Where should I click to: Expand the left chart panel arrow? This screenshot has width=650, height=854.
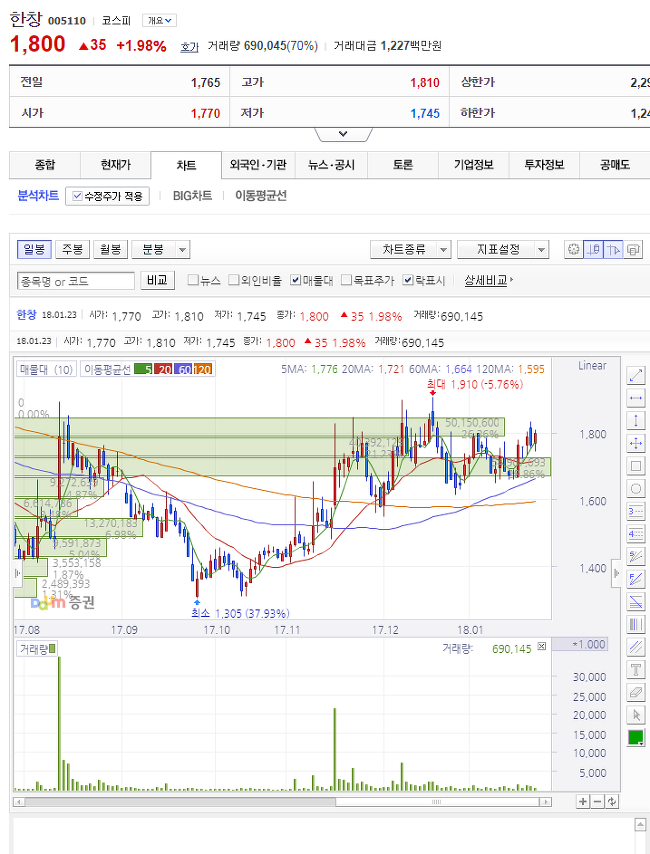[x=18, y=574]
